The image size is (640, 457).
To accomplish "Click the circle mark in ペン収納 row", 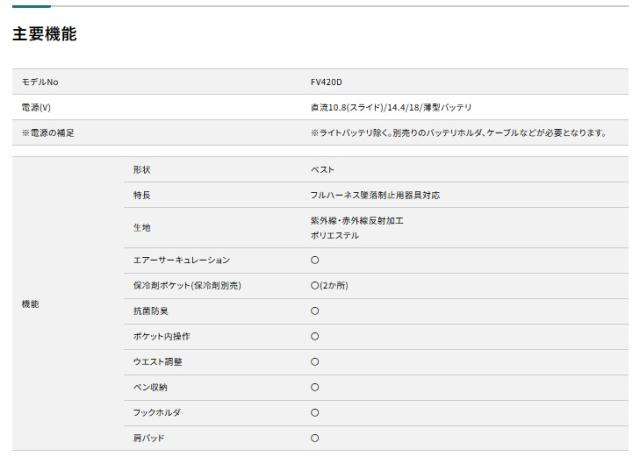I will (315, 387).
